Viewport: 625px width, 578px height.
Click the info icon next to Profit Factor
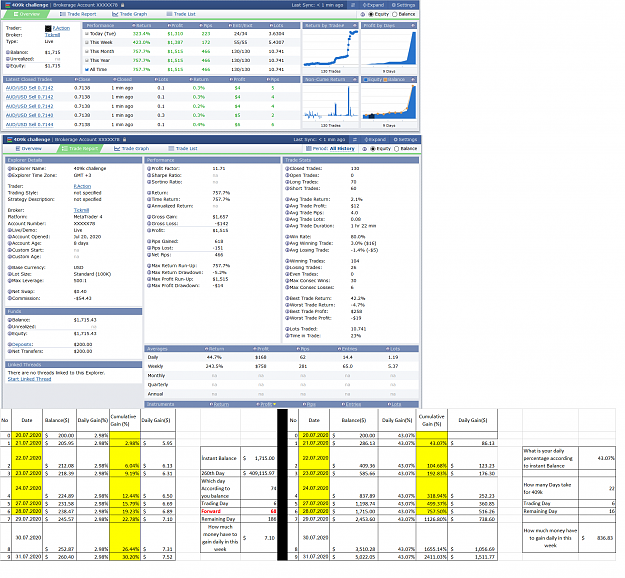[149, 169]
